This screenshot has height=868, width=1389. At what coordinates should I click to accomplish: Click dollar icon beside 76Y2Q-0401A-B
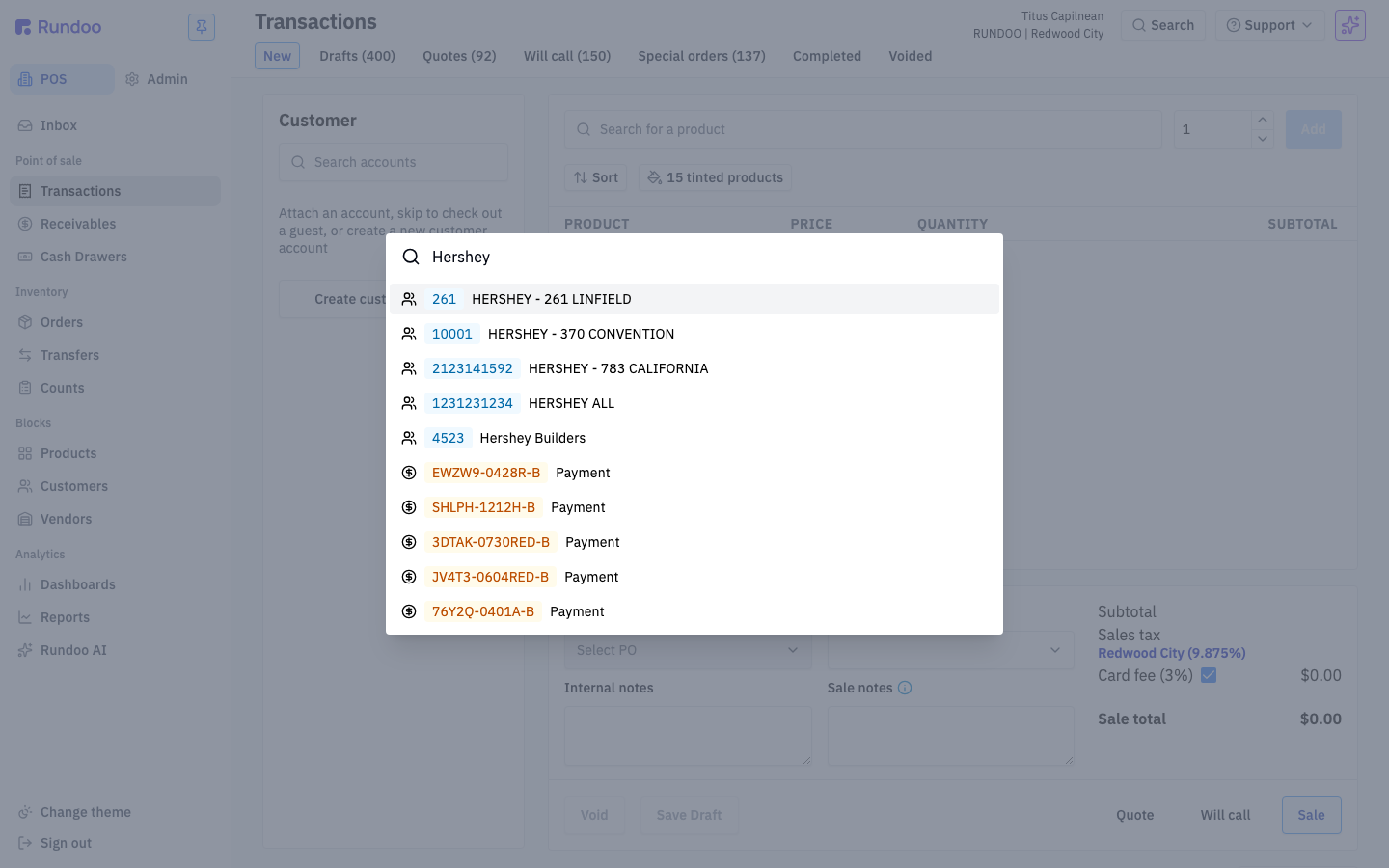[409, 611]
